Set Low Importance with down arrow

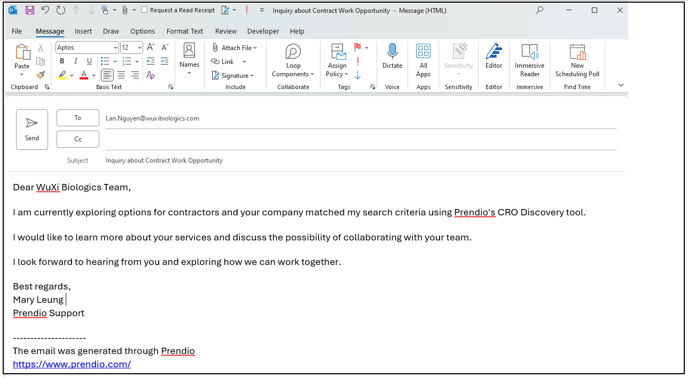[x=358, y=76]
